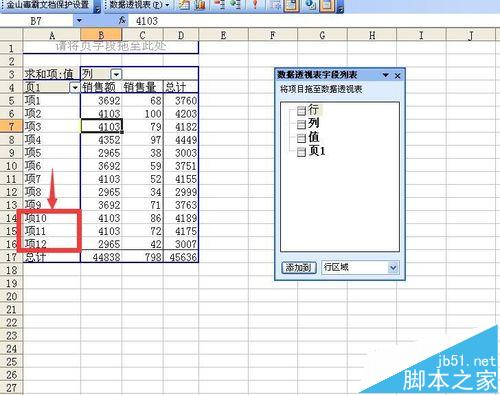Open the Name Box dropdown arrow
The width and height of the screenshot is (500, 395).
79,21
